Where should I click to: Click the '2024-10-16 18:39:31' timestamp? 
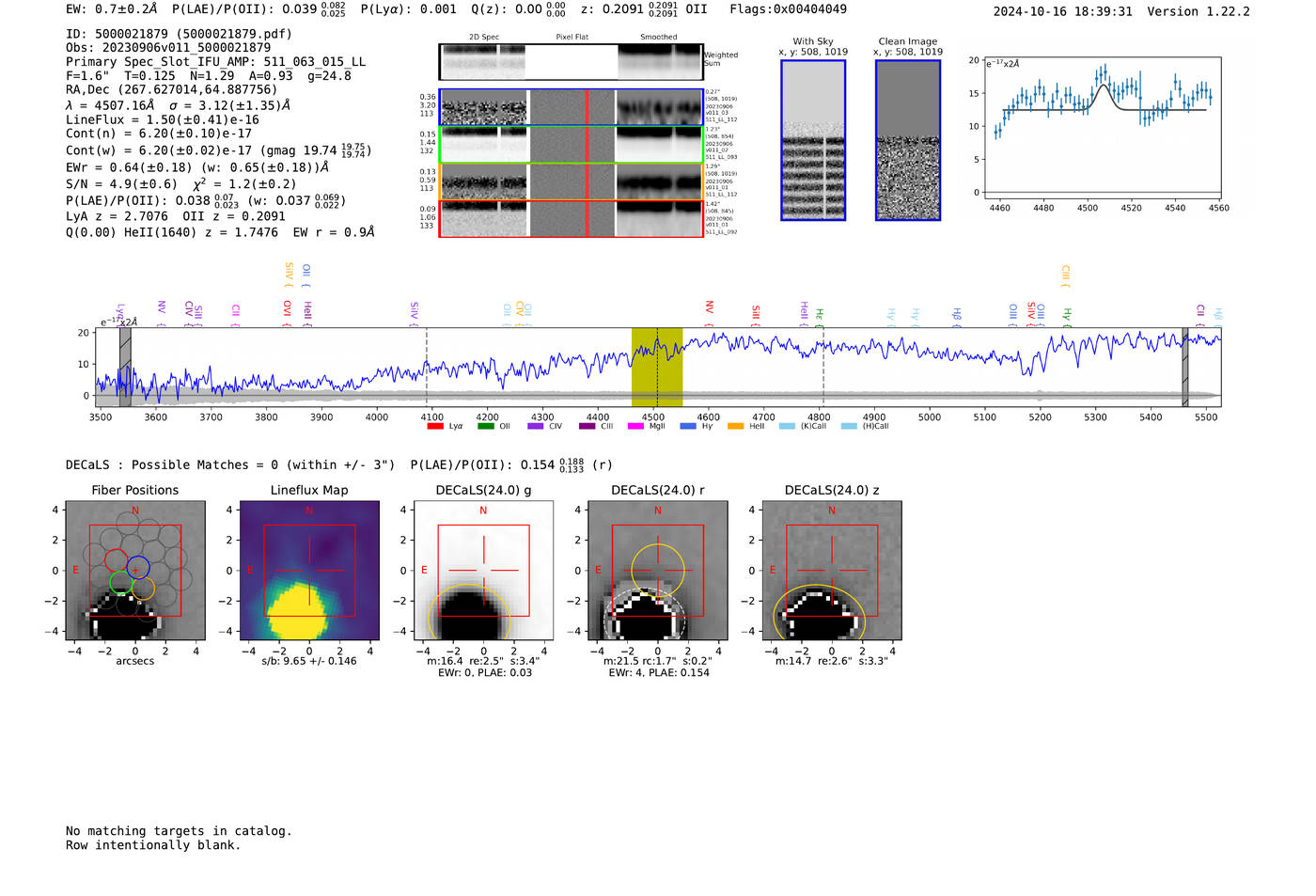[x=1062, y=11]
